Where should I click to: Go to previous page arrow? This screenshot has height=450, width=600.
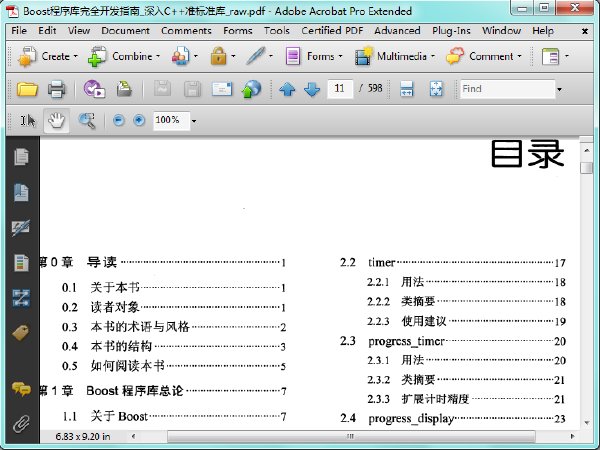(x=287, y=90)
